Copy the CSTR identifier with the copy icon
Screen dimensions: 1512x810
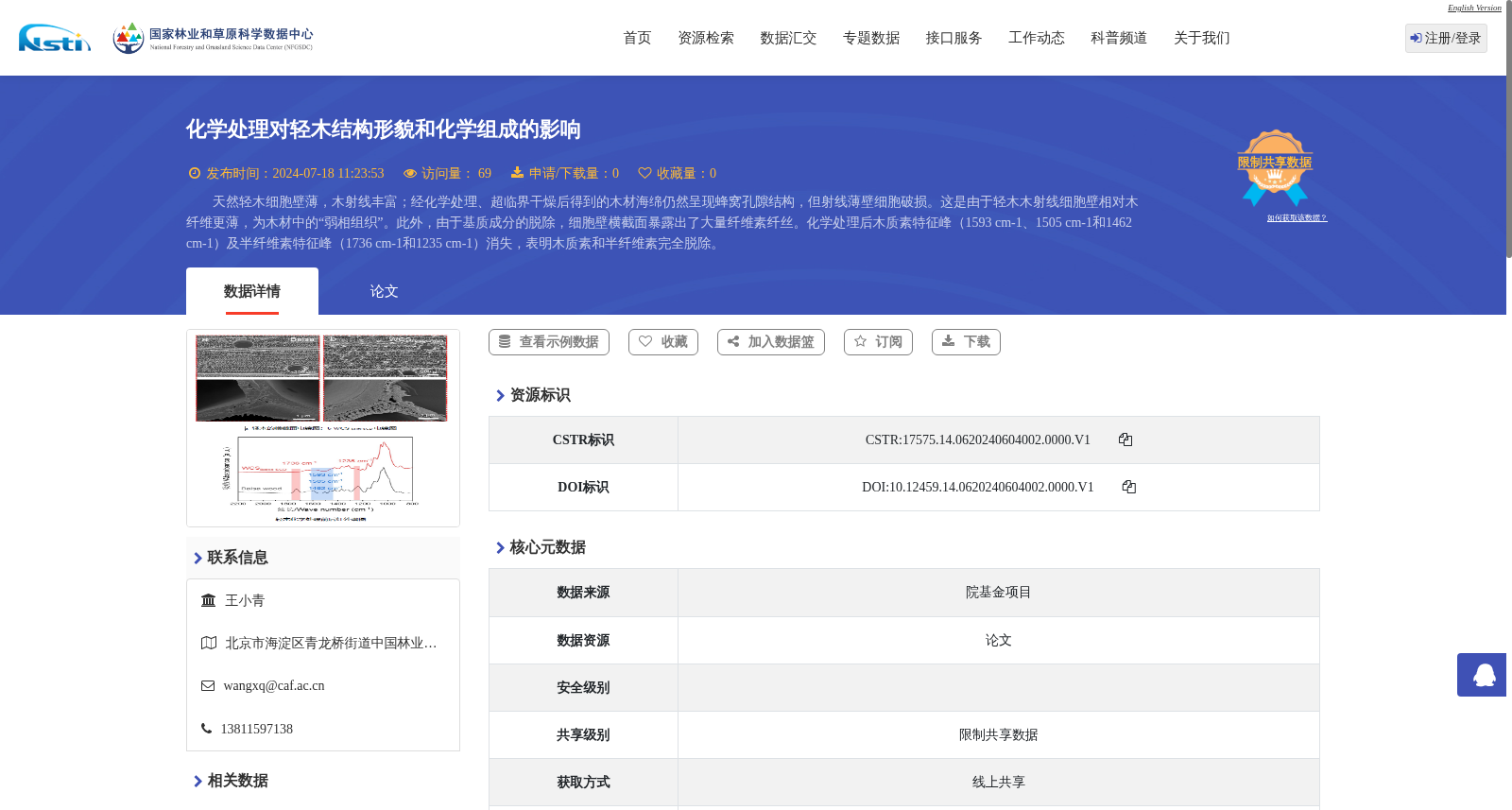point(1125,439)
